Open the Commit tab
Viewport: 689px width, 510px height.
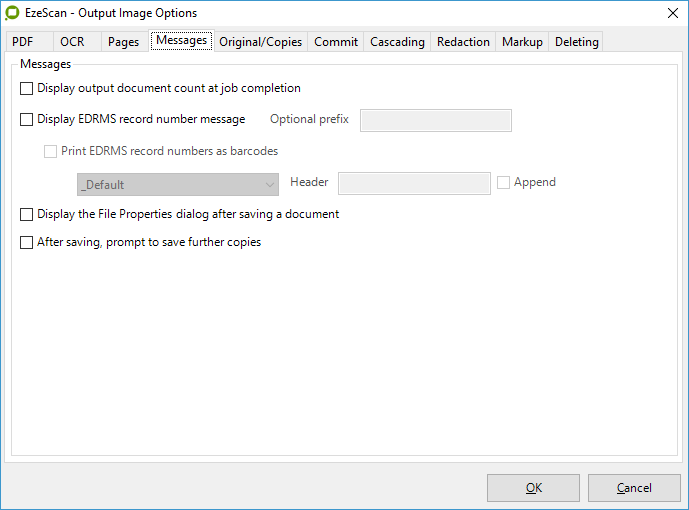pyautogui.click(x=336, y=42)
